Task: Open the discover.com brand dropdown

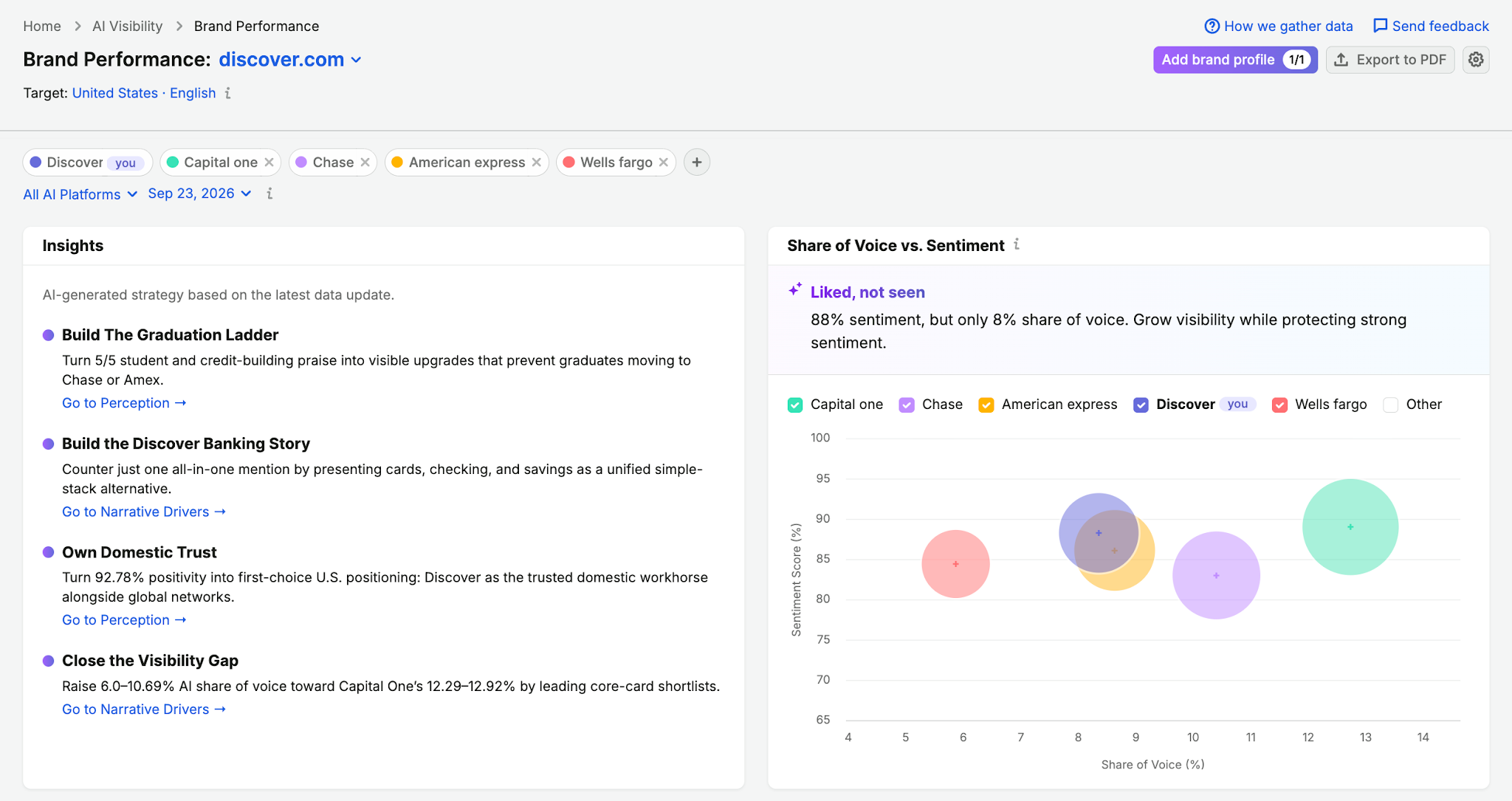Action: 290,60
